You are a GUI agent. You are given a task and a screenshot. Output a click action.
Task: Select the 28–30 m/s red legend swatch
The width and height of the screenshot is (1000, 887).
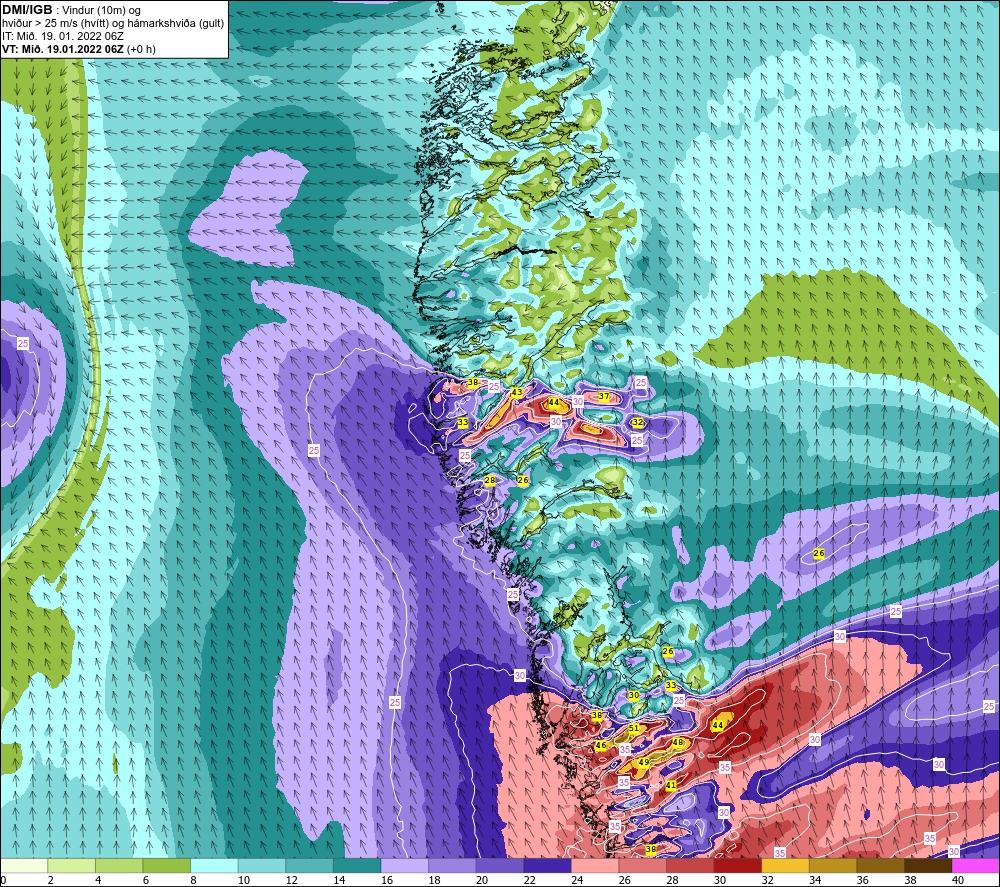pyautogui.click(x=690, y=866)
